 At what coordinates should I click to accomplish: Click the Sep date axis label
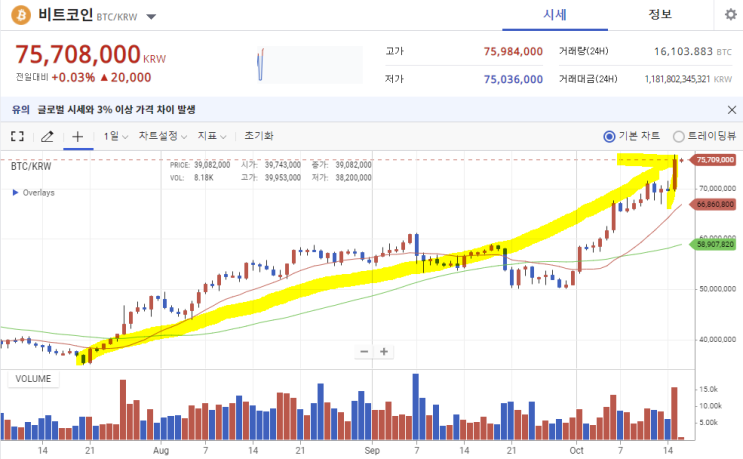coord(372,450)
